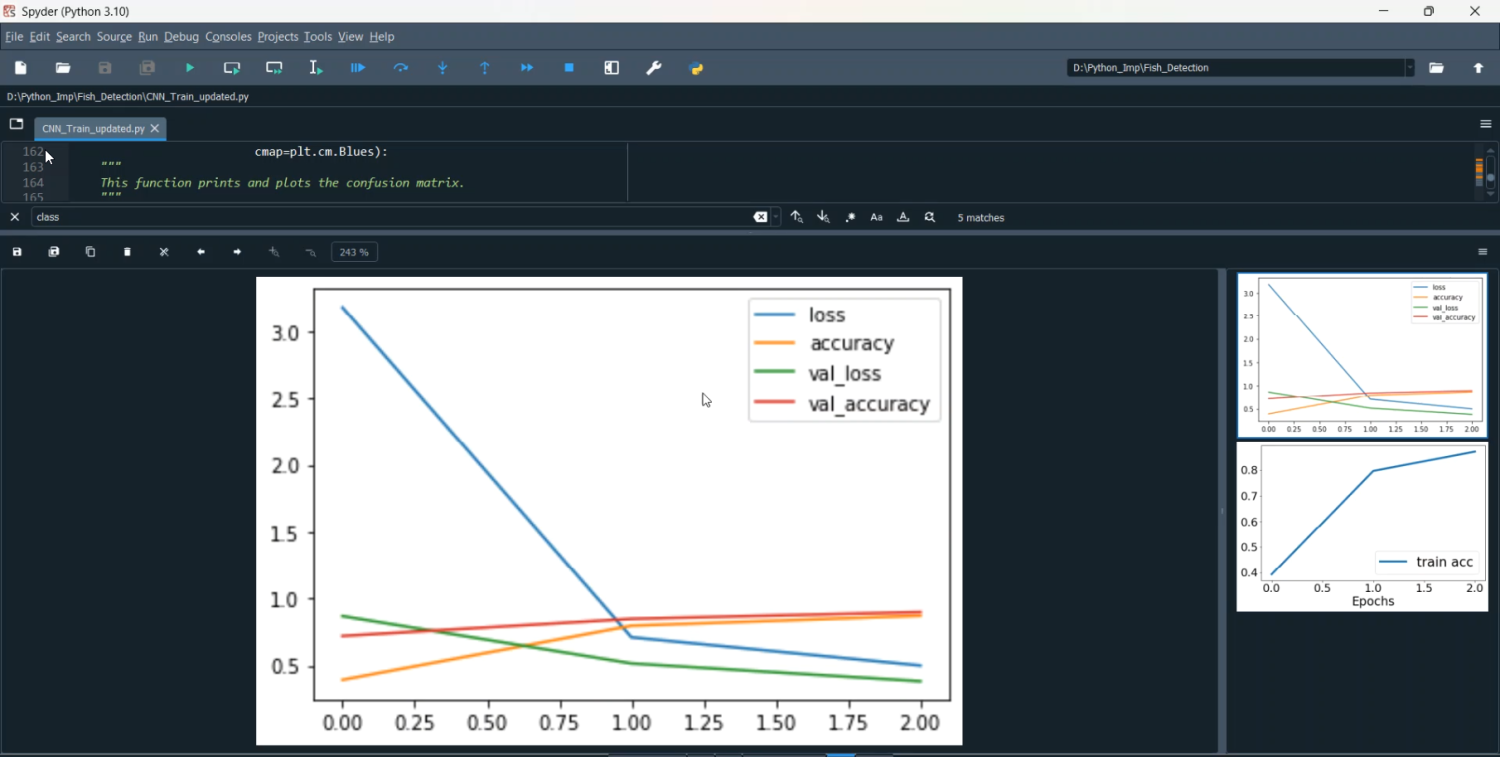This screenshot has height=757, width=1500.
Task: Open the PYTHONPATH manager Python icon
Action: click(x=697, y=68)
